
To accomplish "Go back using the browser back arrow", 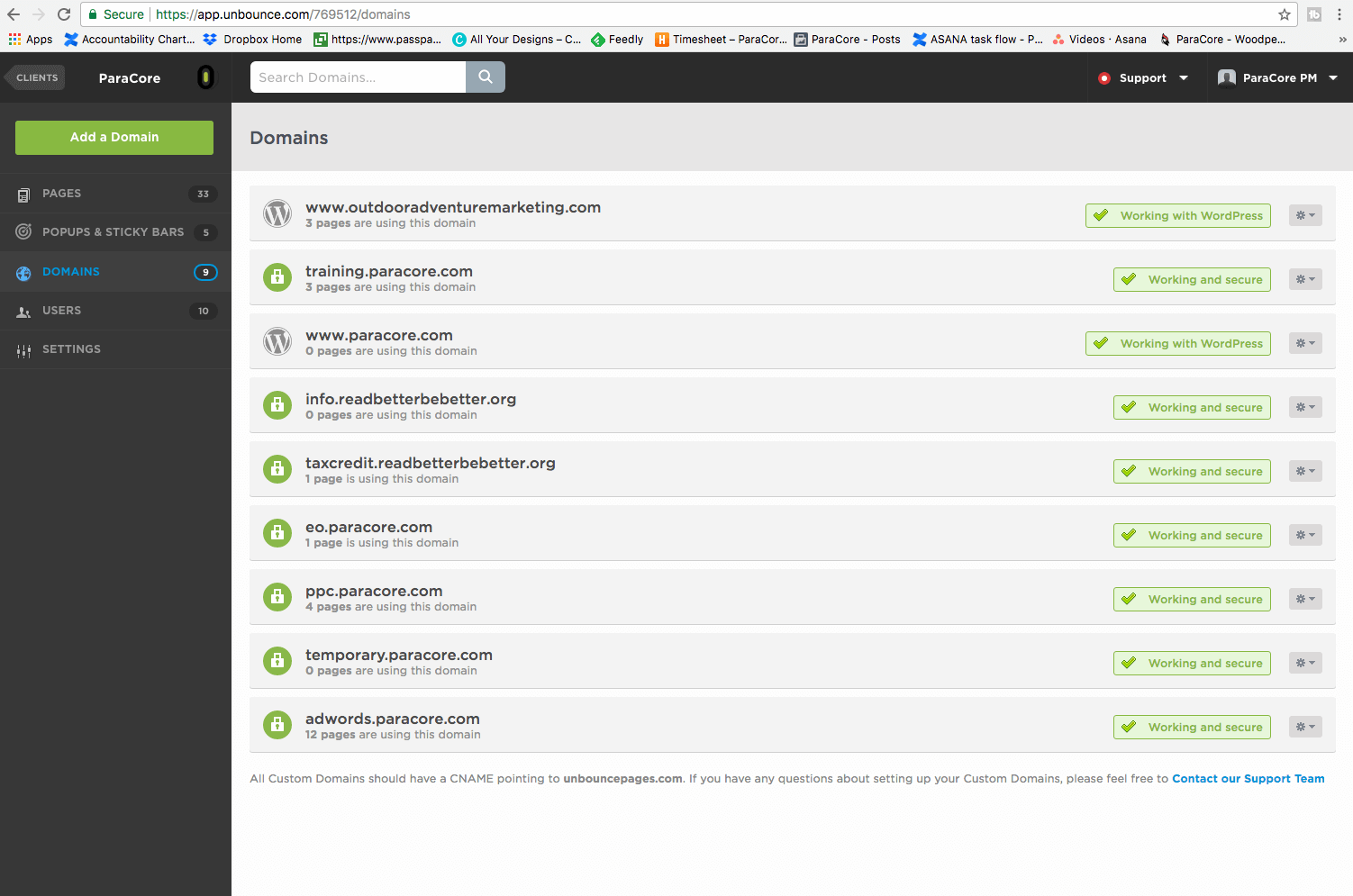I will click(14, 14).
